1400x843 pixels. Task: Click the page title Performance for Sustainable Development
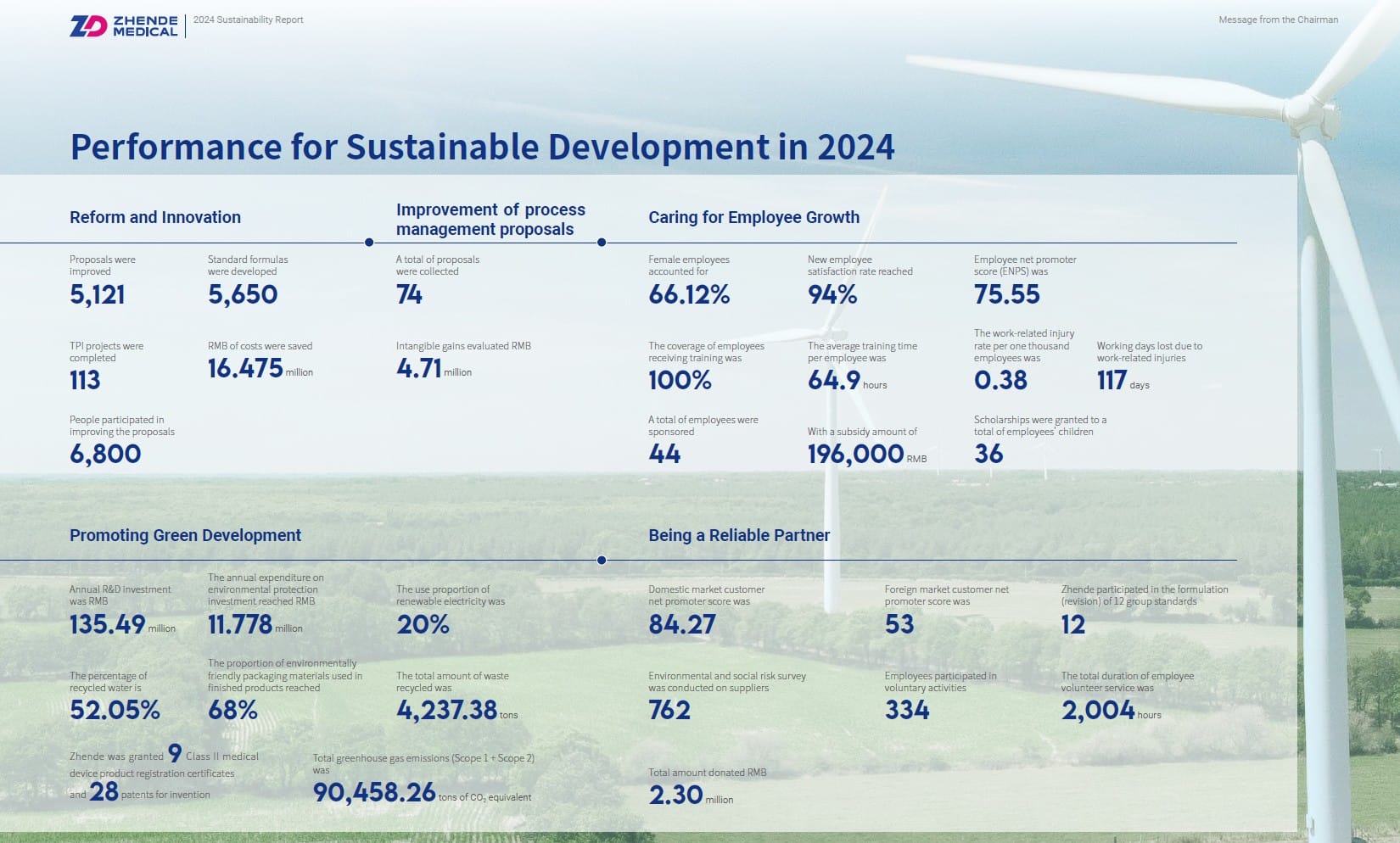coord(482,147)
